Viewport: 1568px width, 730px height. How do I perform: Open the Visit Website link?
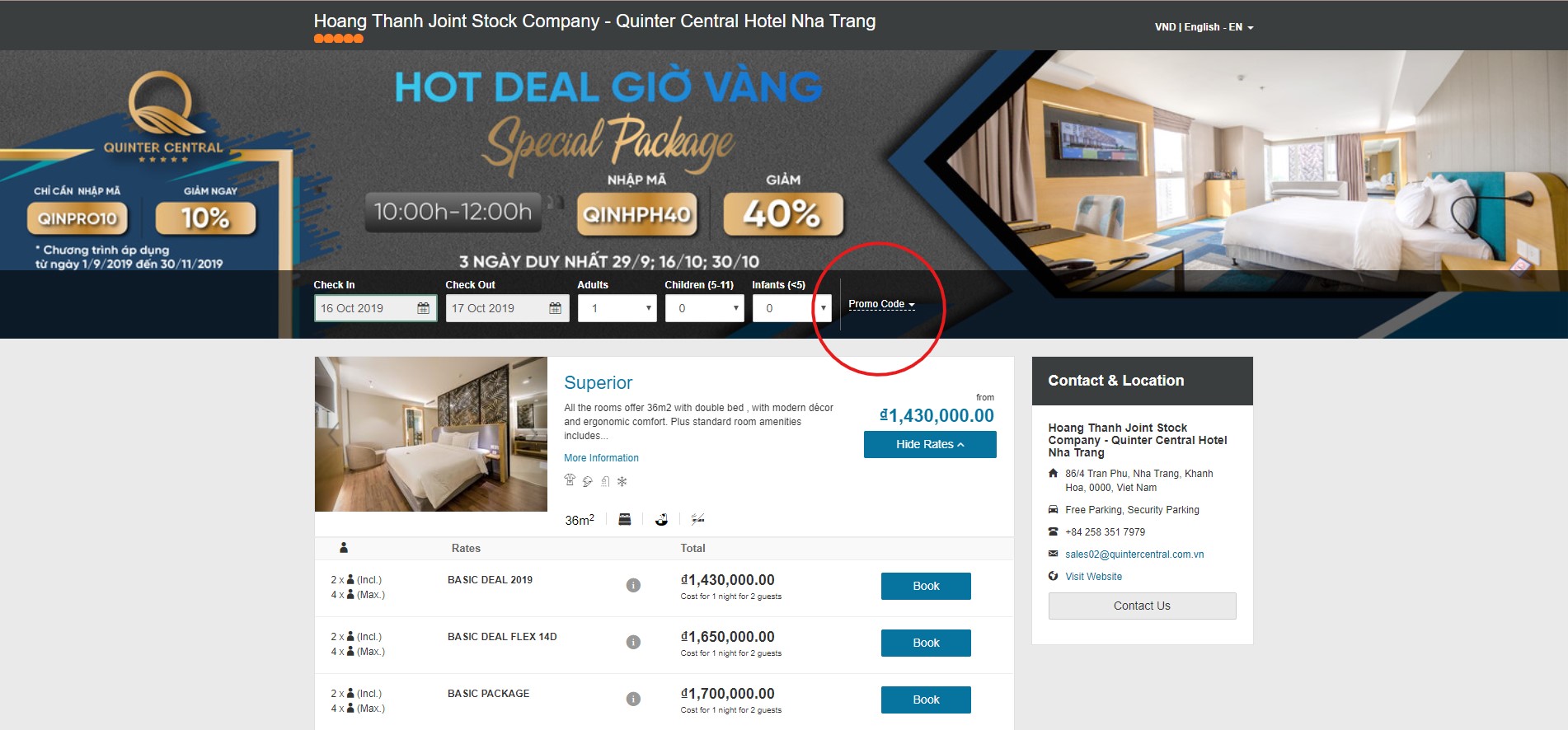1093,577
